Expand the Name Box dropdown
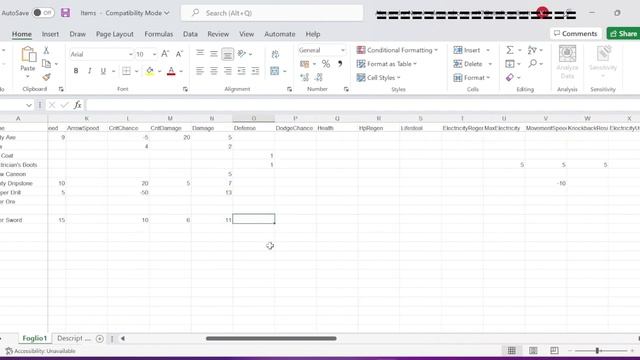 pyautogui.click(x=29, y=105)
